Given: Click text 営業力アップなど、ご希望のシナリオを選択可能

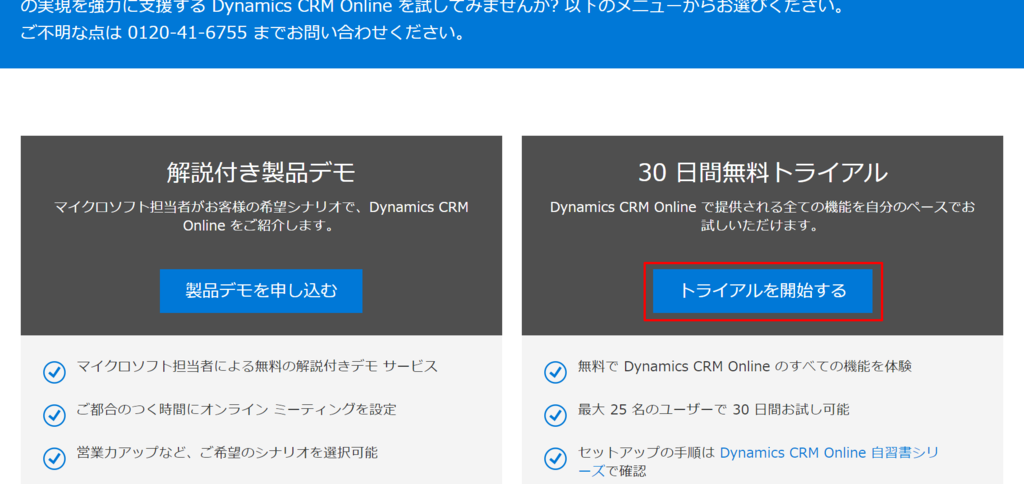Looking at the screenshot, I should point(227,452).
